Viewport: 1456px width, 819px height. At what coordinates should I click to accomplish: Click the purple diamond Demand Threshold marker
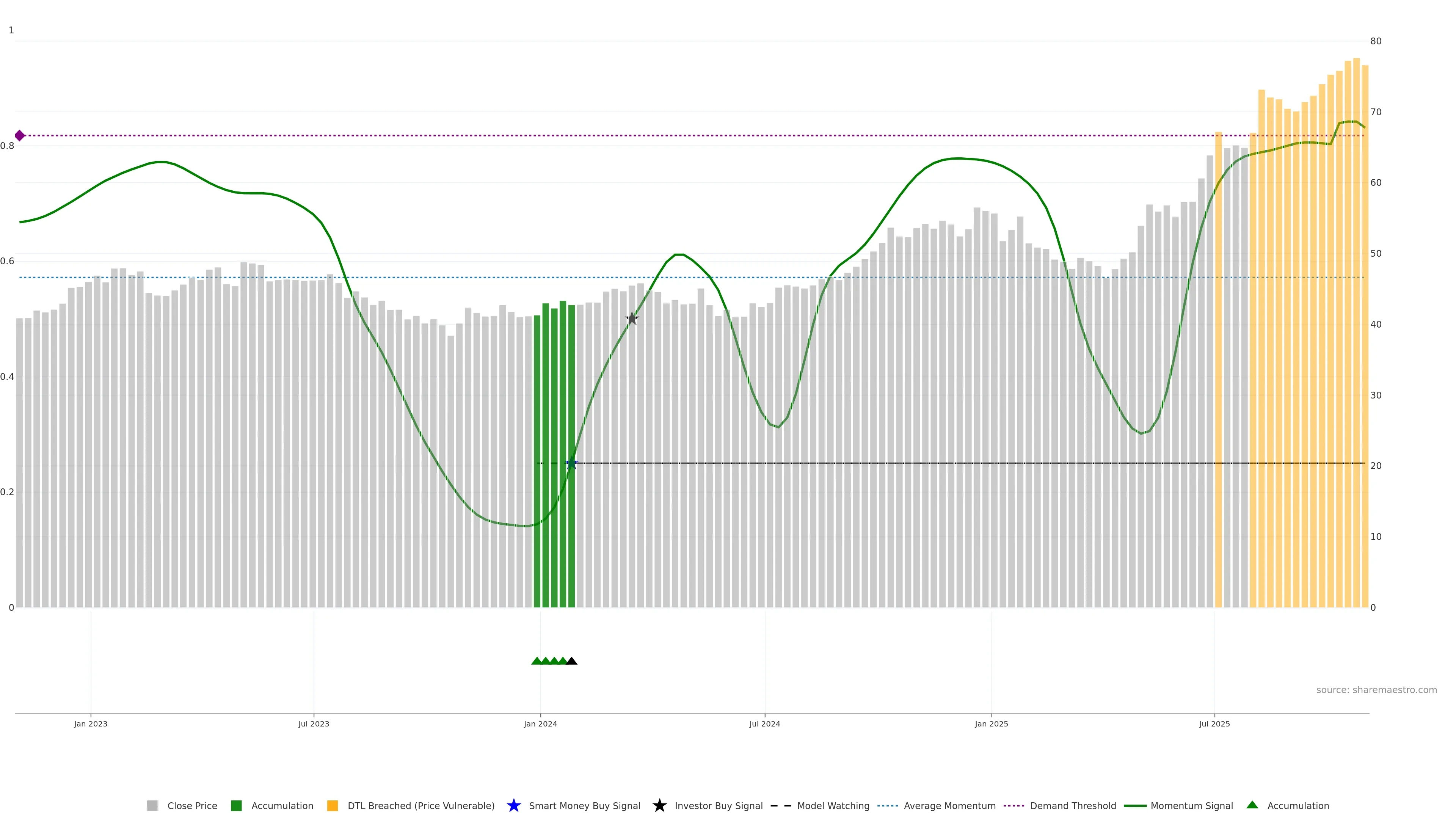click(20, 136)
